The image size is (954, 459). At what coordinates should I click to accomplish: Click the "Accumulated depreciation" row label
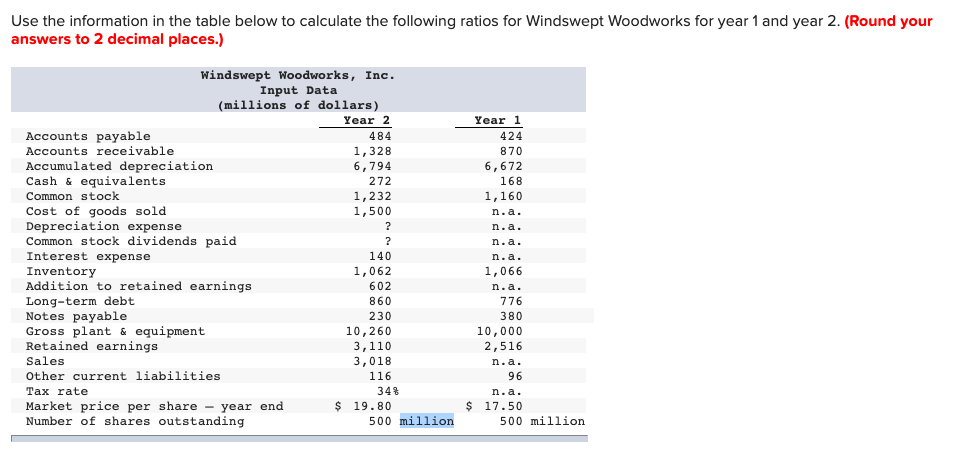point(119,166)
